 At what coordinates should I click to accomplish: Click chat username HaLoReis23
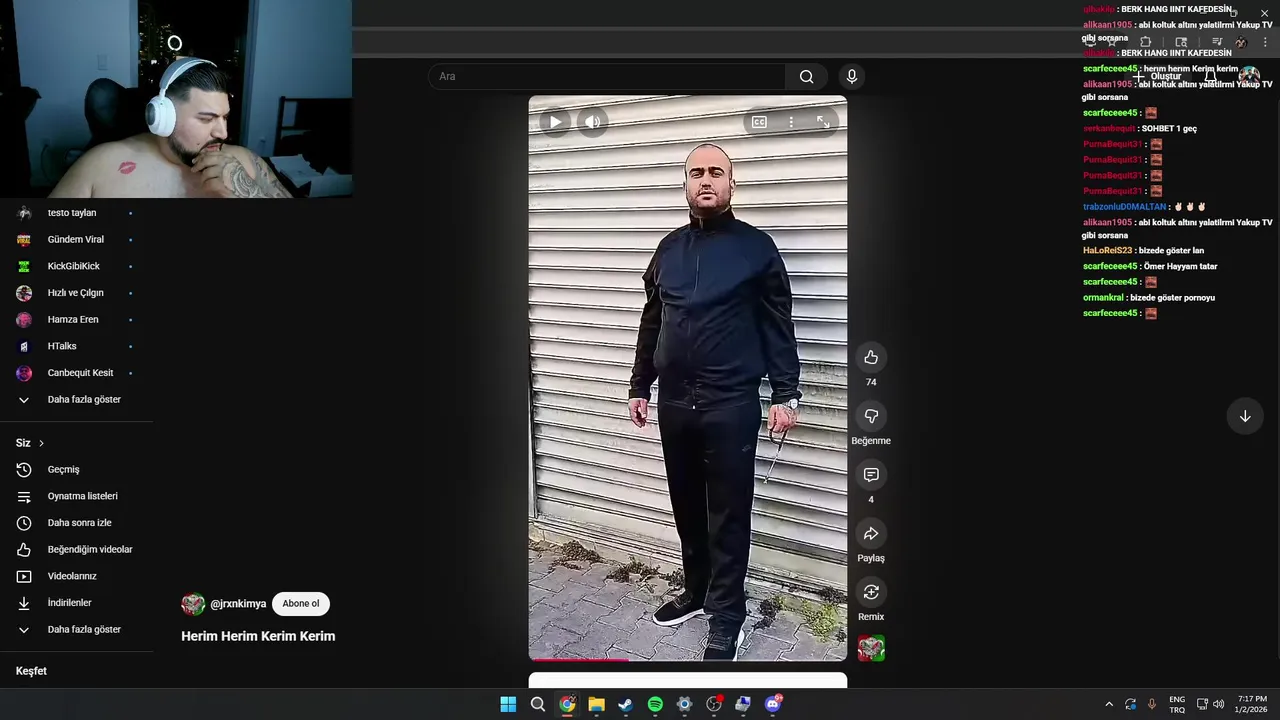[x=1107, y=251]
